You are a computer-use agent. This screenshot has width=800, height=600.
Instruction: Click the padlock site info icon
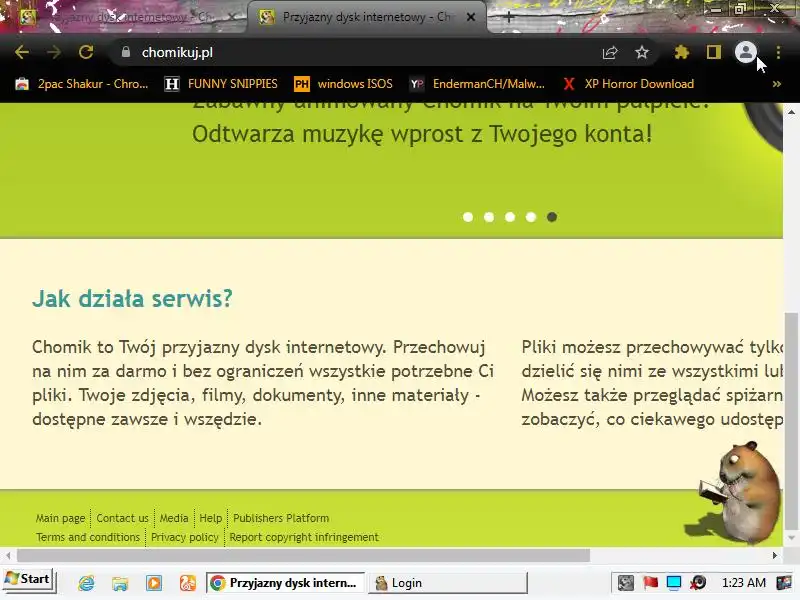point(126,52)
